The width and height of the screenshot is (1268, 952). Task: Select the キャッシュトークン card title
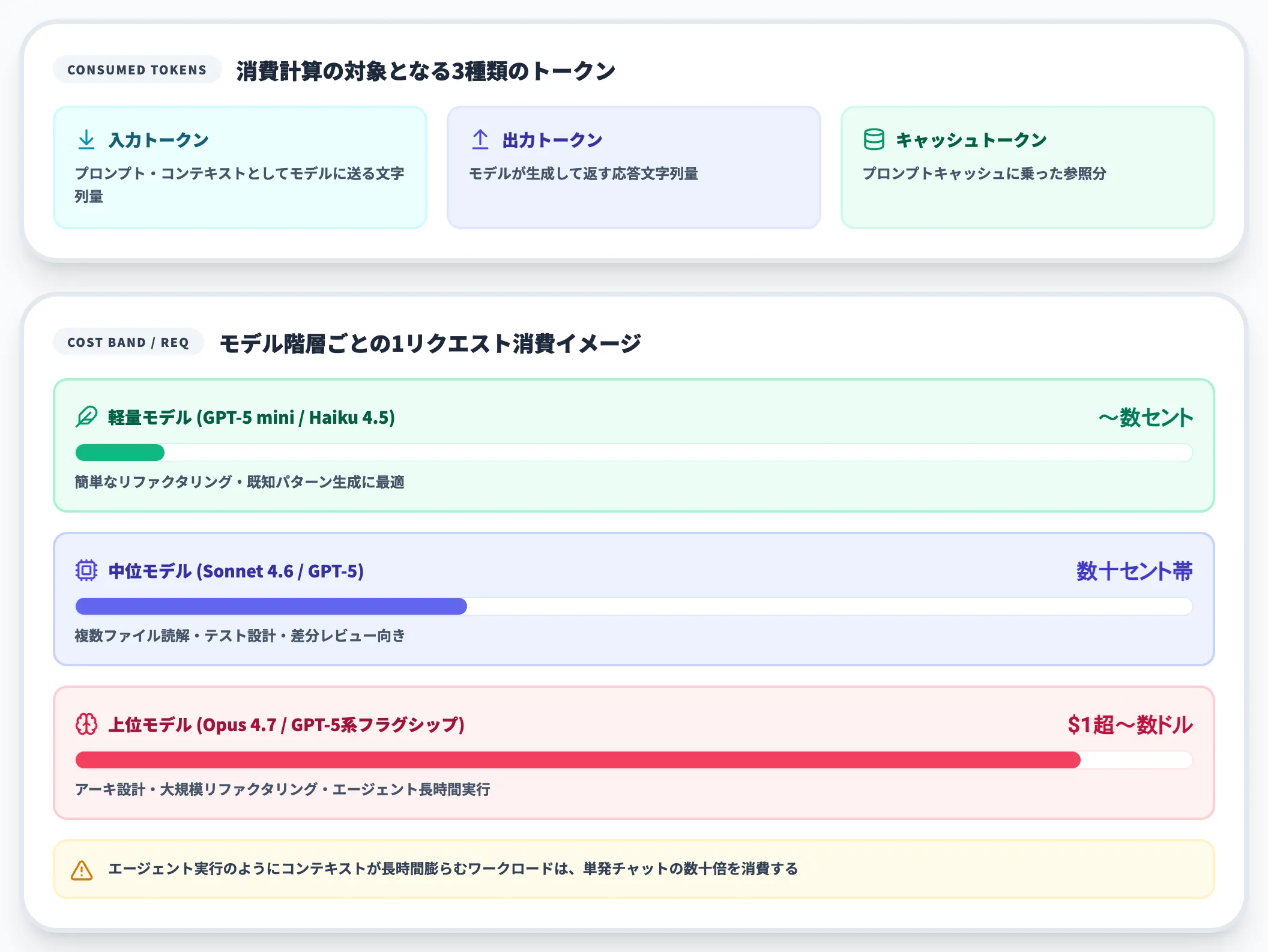point(971,140)
